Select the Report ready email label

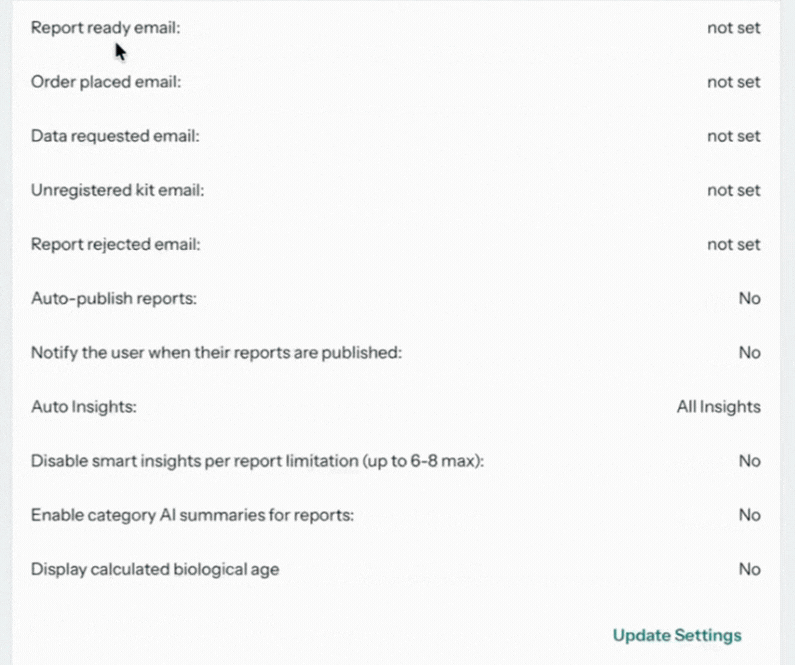point(105,28)
